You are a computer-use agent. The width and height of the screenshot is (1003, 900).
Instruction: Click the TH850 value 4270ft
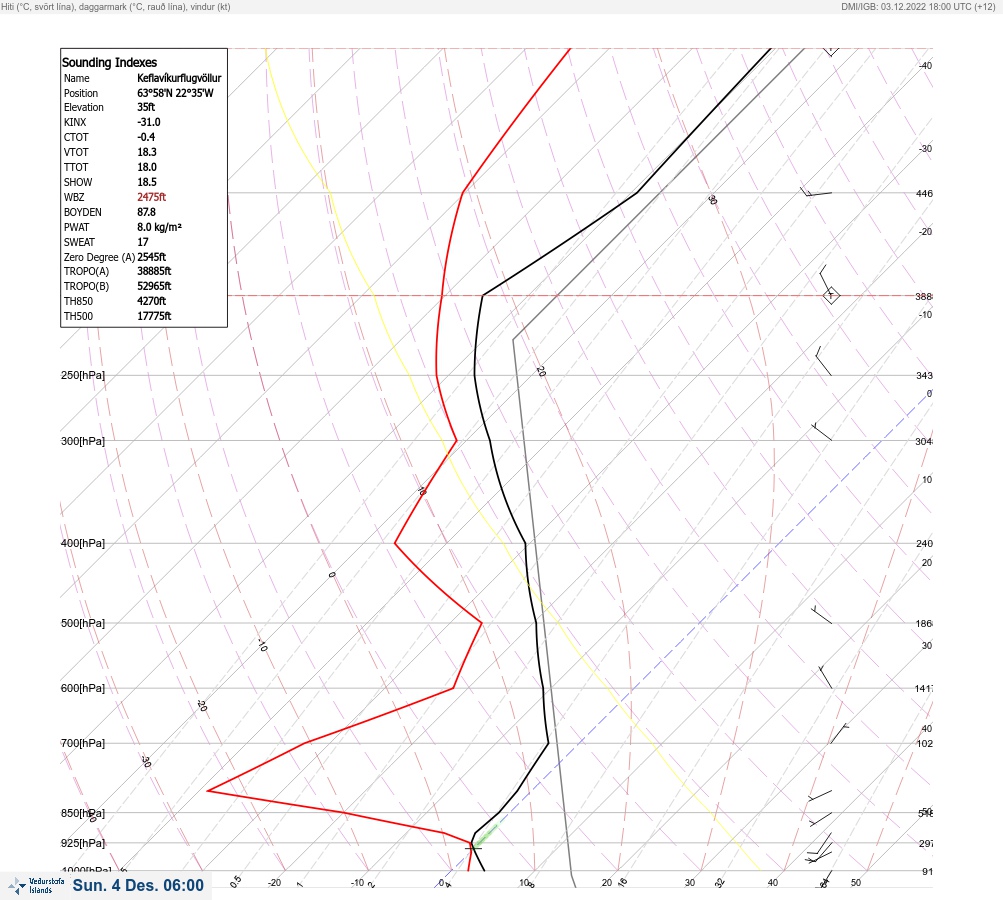point(152,301)
